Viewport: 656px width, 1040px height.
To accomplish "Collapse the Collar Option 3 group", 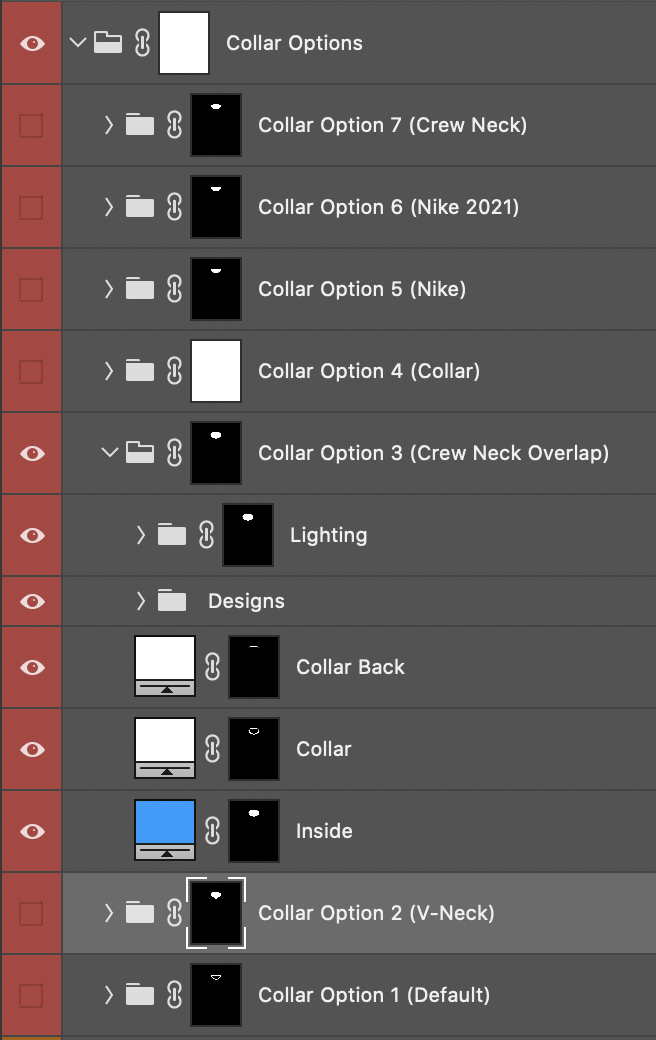I will (109, 453).
